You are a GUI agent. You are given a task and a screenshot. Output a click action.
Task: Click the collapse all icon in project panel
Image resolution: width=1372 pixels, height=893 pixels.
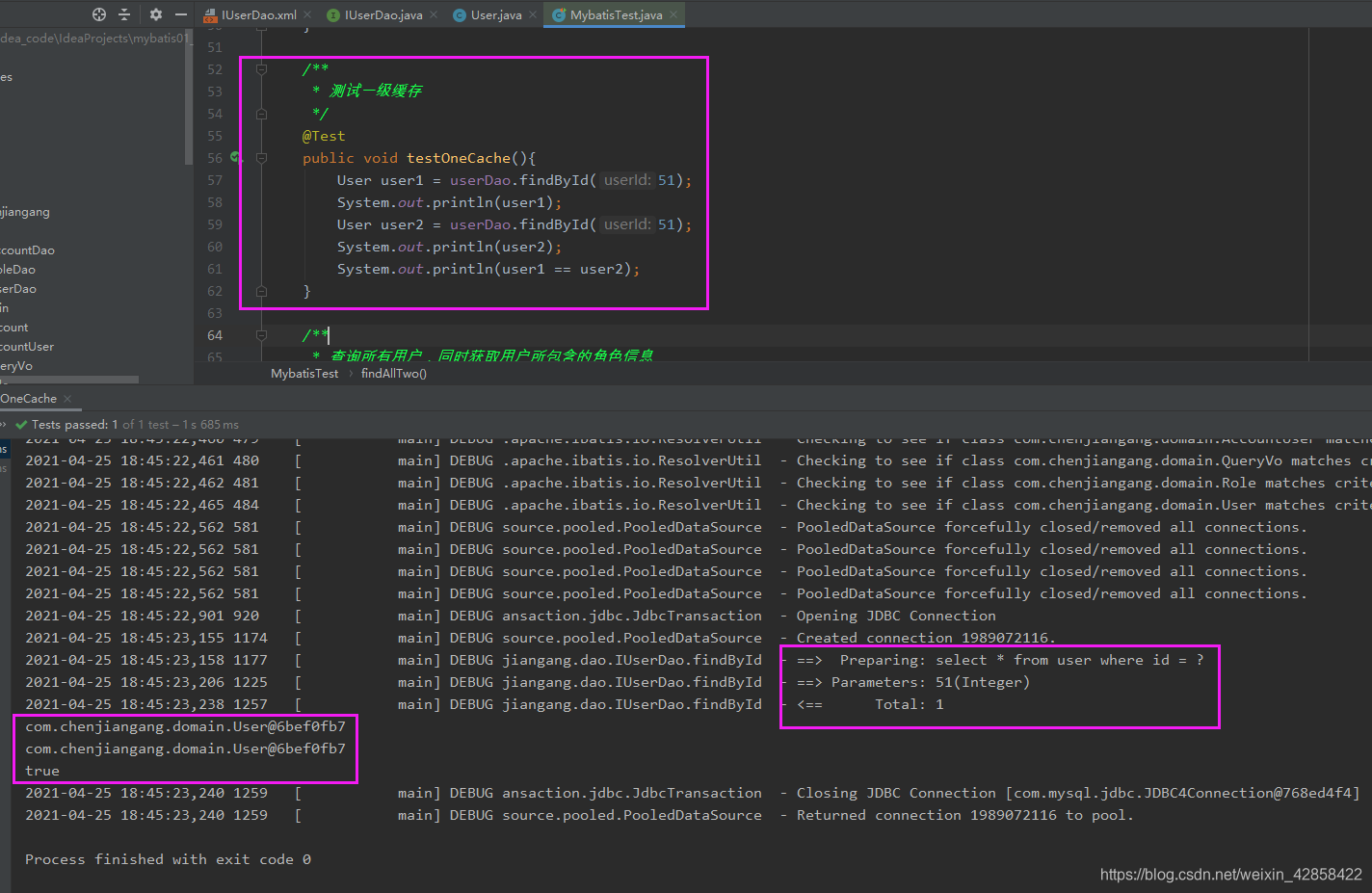pos(124,14)
